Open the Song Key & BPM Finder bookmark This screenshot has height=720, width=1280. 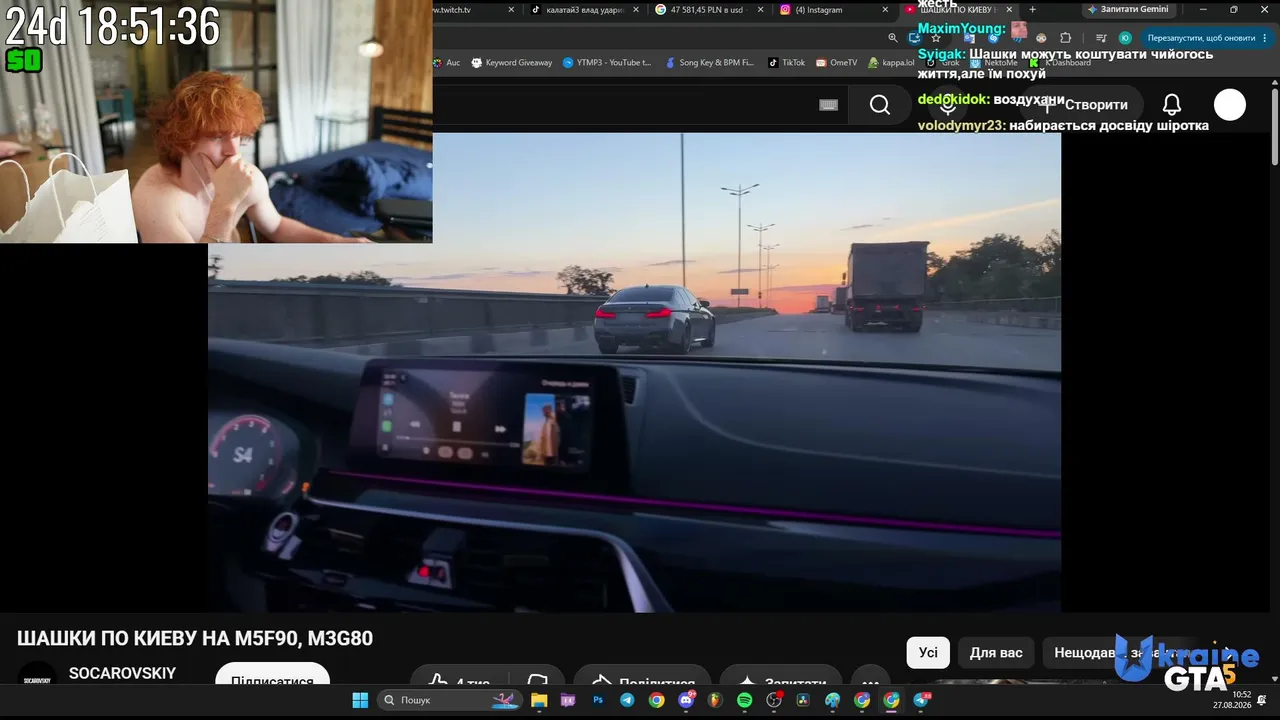pos(710,62)
